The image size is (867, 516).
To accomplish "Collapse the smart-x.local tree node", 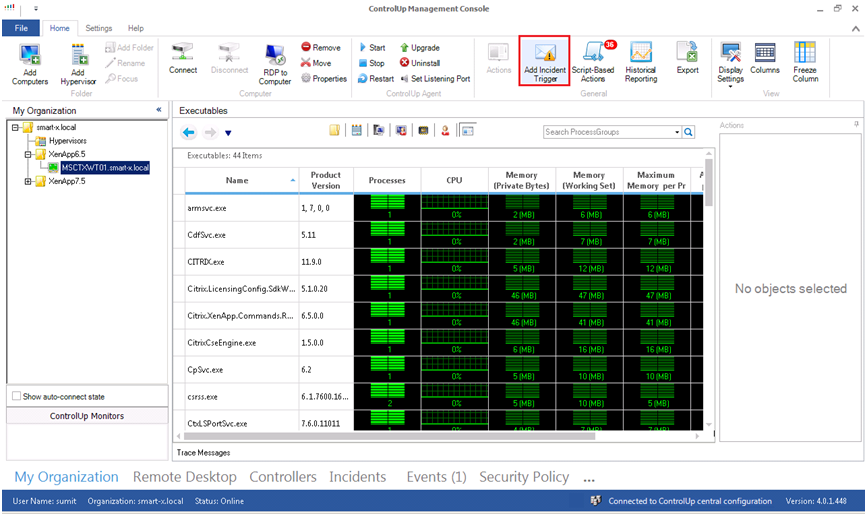I will [15, 127].
